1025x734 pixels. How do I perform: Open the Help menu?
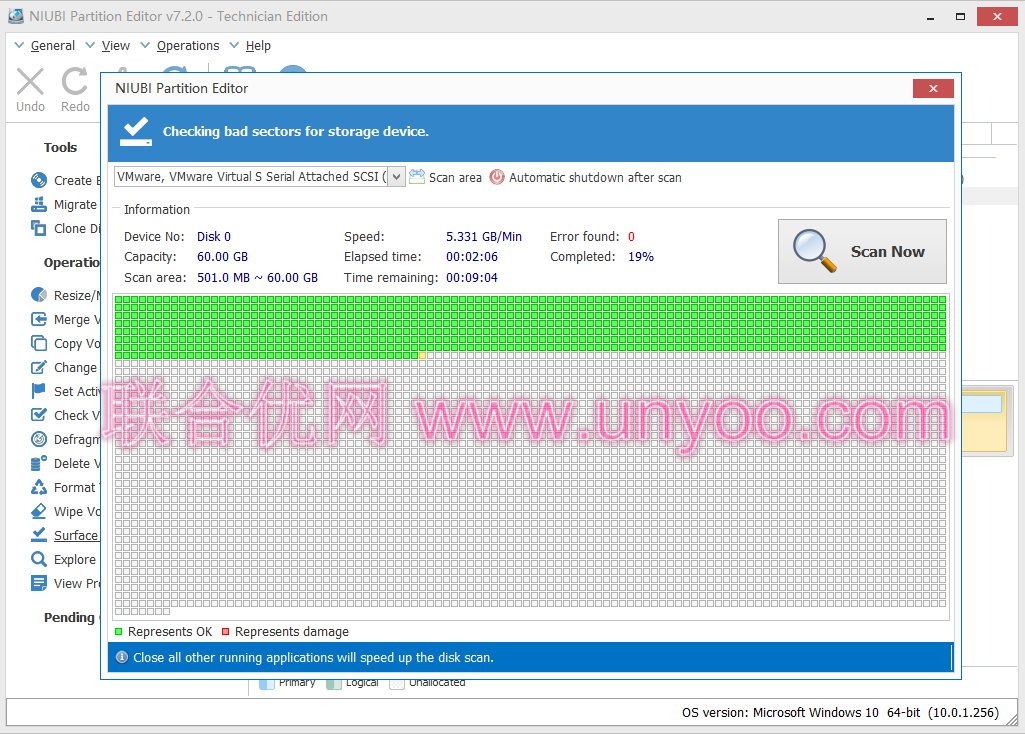tap(258, 46)
